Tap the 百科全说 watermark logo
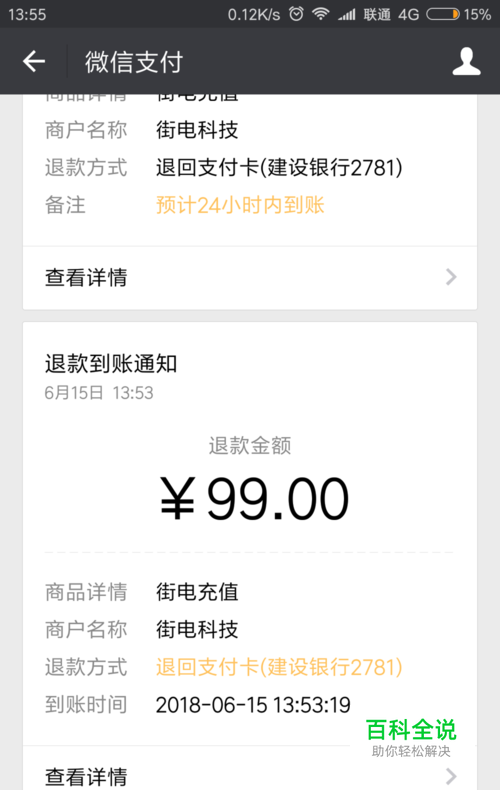Viewport: 500px width, 790px height. (411, 737)
